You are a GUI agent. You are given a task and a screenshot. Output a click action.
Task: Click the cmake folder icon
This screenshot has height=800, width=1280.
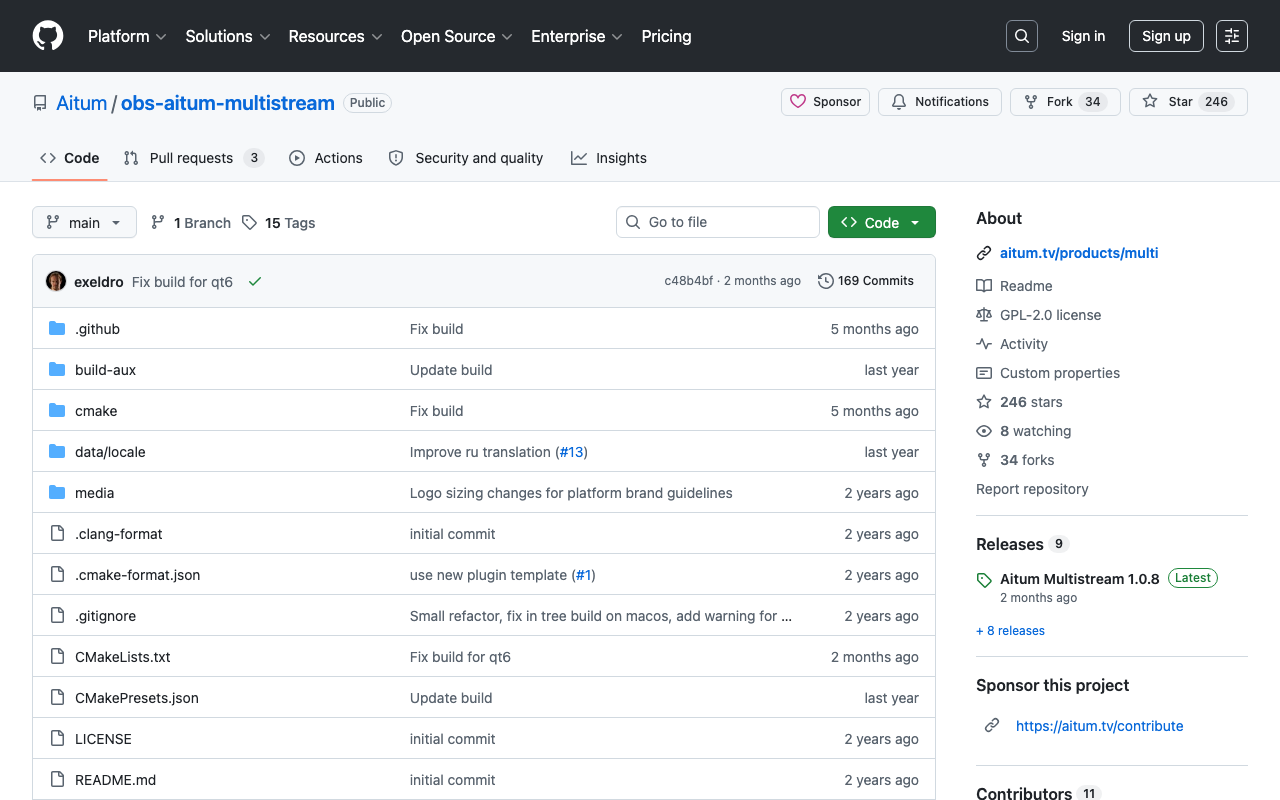tap(57, 411)
